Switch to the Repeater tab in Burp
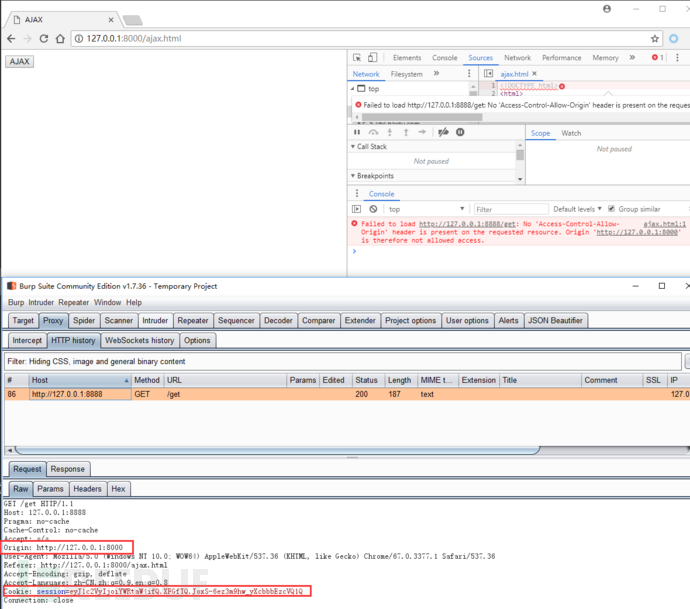Image resolution: width=690 pixels, height=609 pixels. click(x=192, y=320)
